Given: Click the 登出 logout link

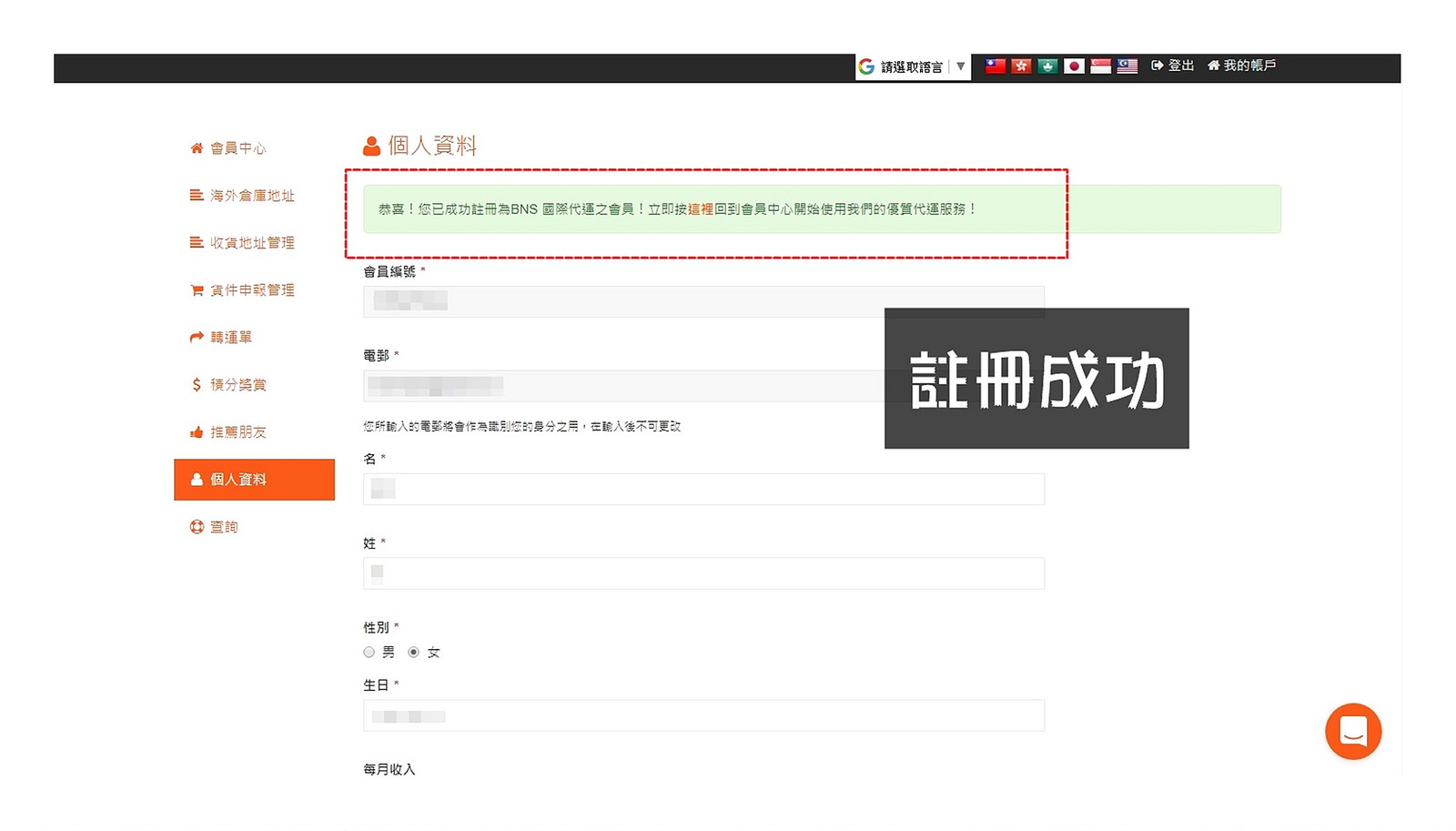Looking at the screenshot, I should click(x=1173, y=66).
